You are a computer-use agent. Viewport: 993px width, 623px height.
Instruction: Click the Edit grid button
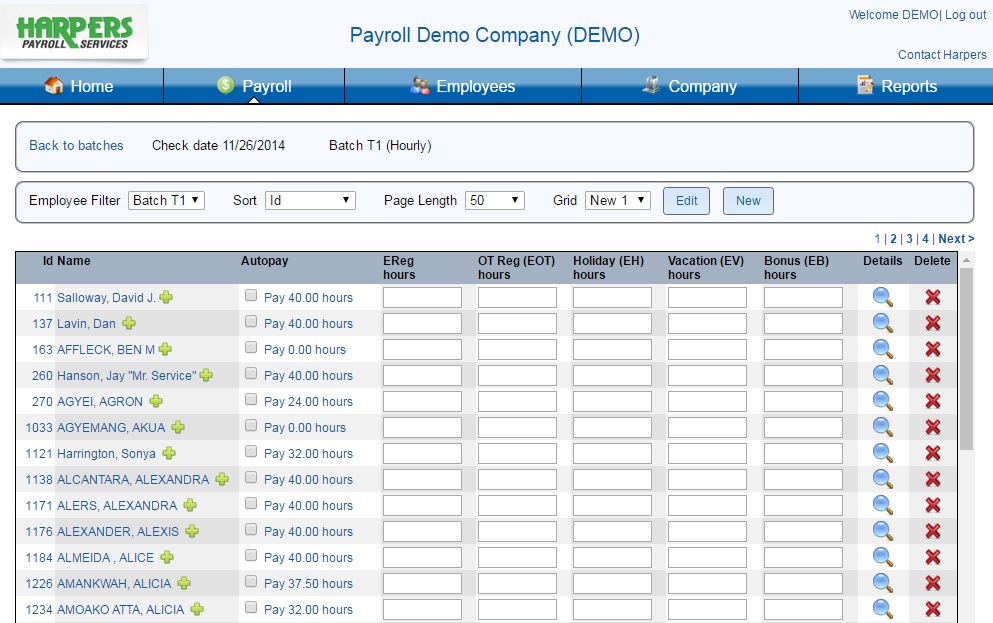[x=686, y=201]
